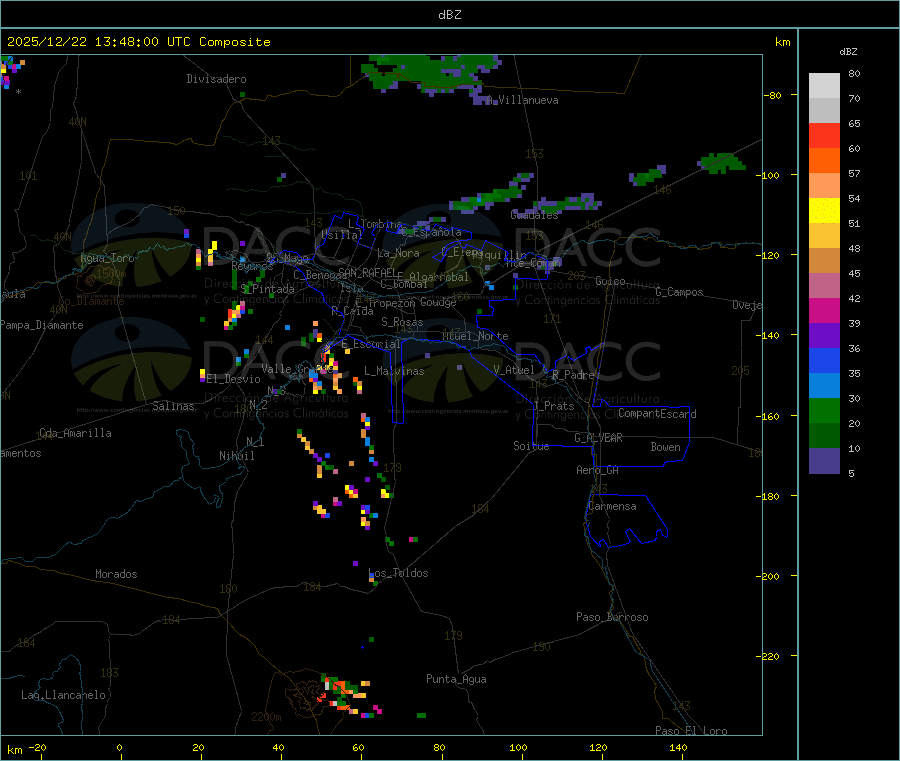The width and height of the screenshot is (900, 761).
Task: Click the A_Villanueva place label
Action: click(523, 100)
